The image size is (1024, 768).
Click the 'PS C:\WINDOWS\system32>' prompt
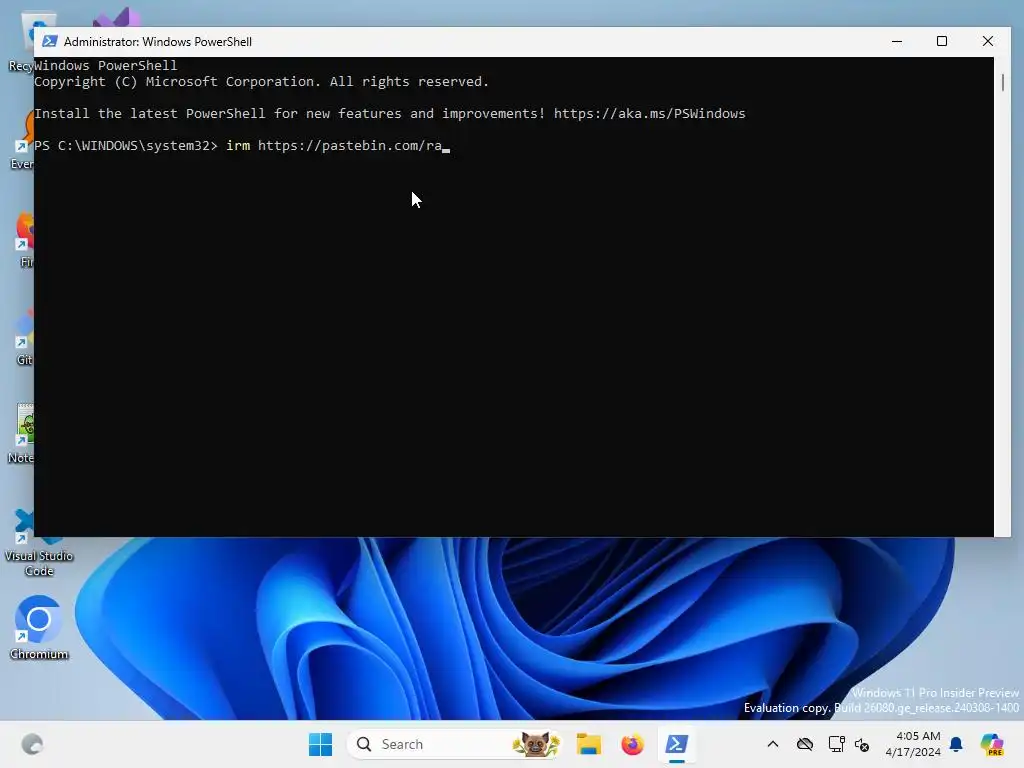[x=125, y=146]
